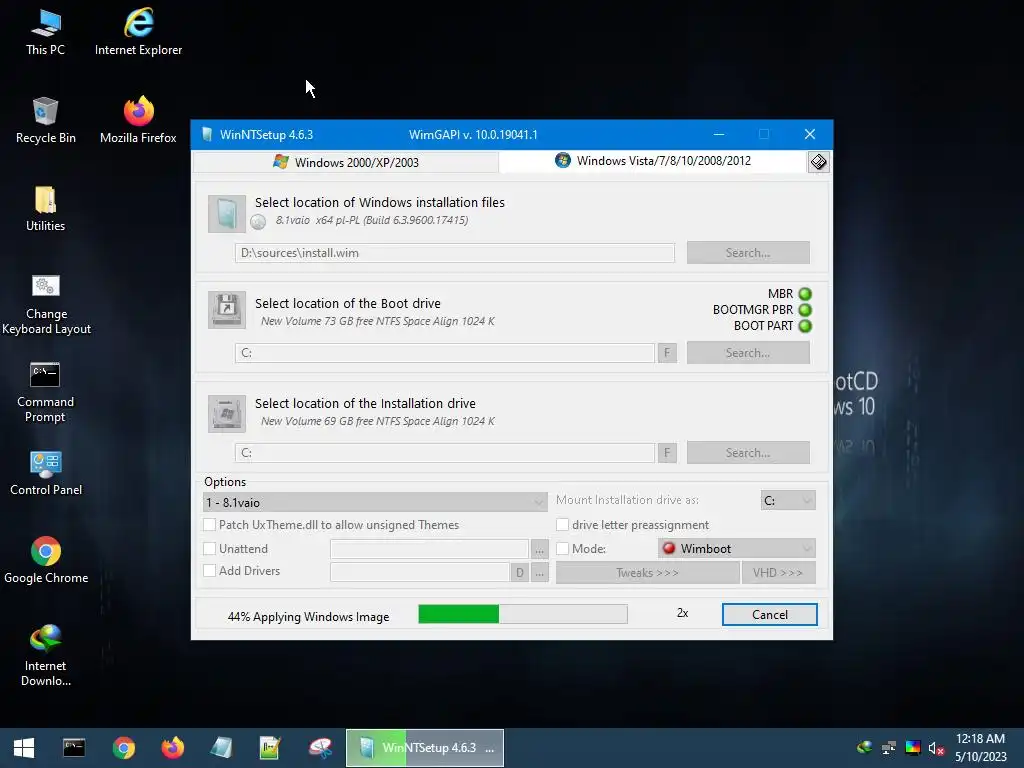
Task: Click the Windows Start button
Action: coord(24,748)
